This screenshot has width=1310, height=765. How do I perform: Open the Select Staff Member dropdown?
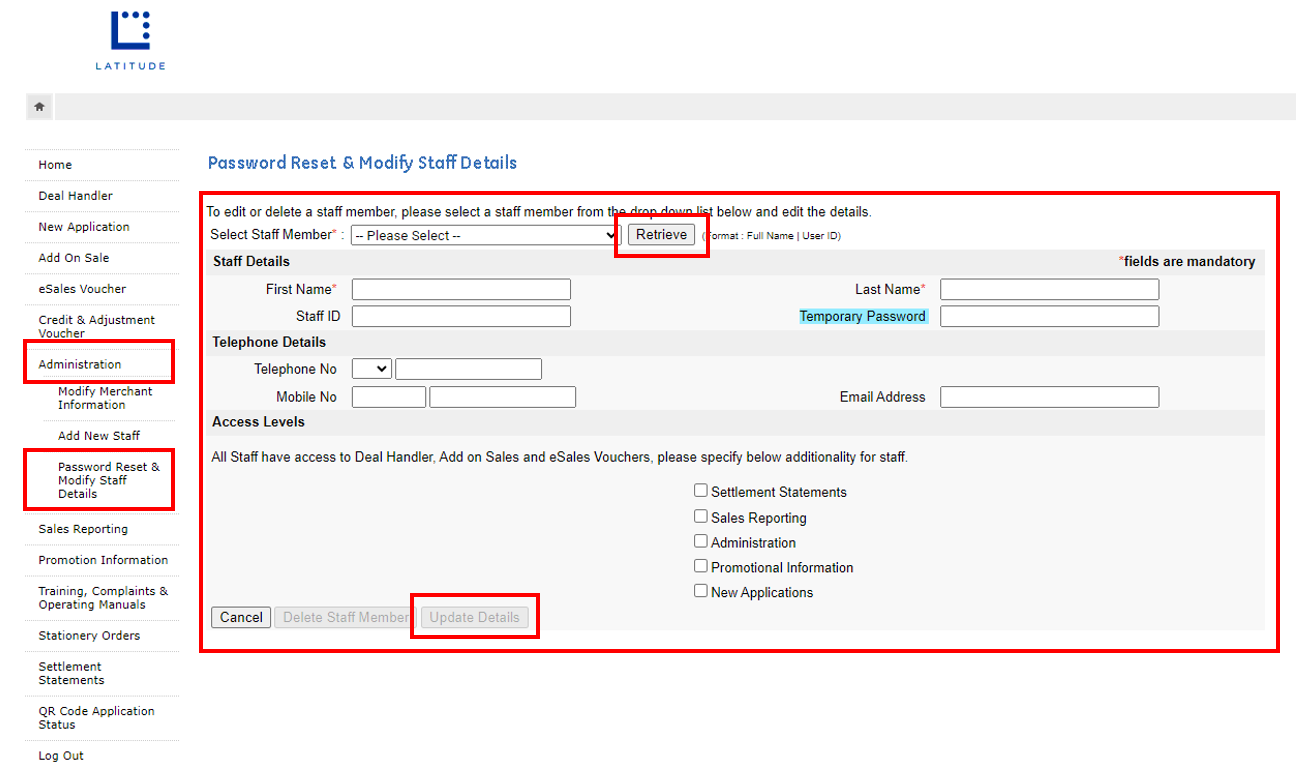pos(486,235)
